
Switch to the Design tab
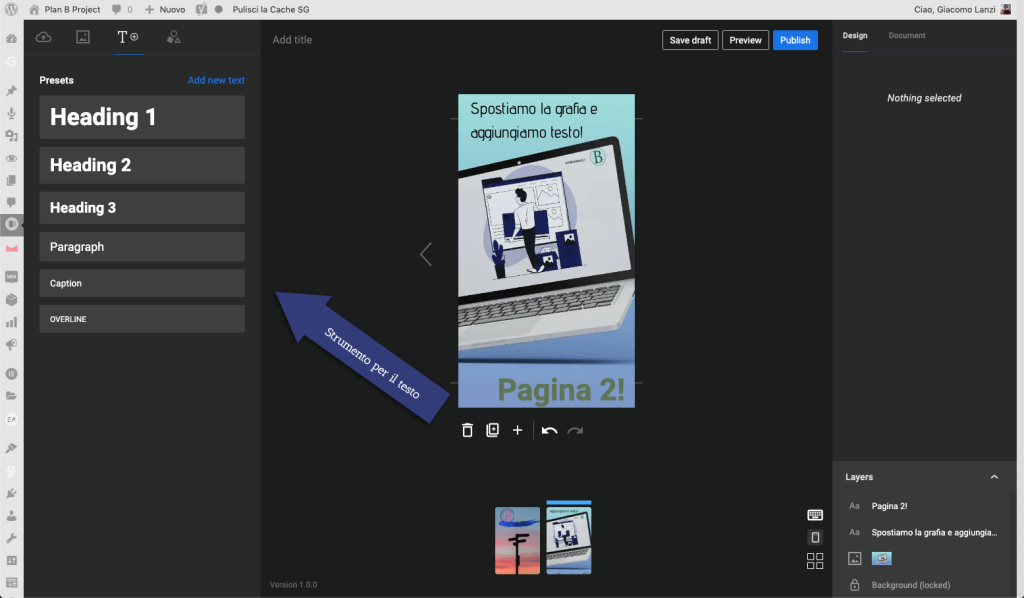(855, 35)
